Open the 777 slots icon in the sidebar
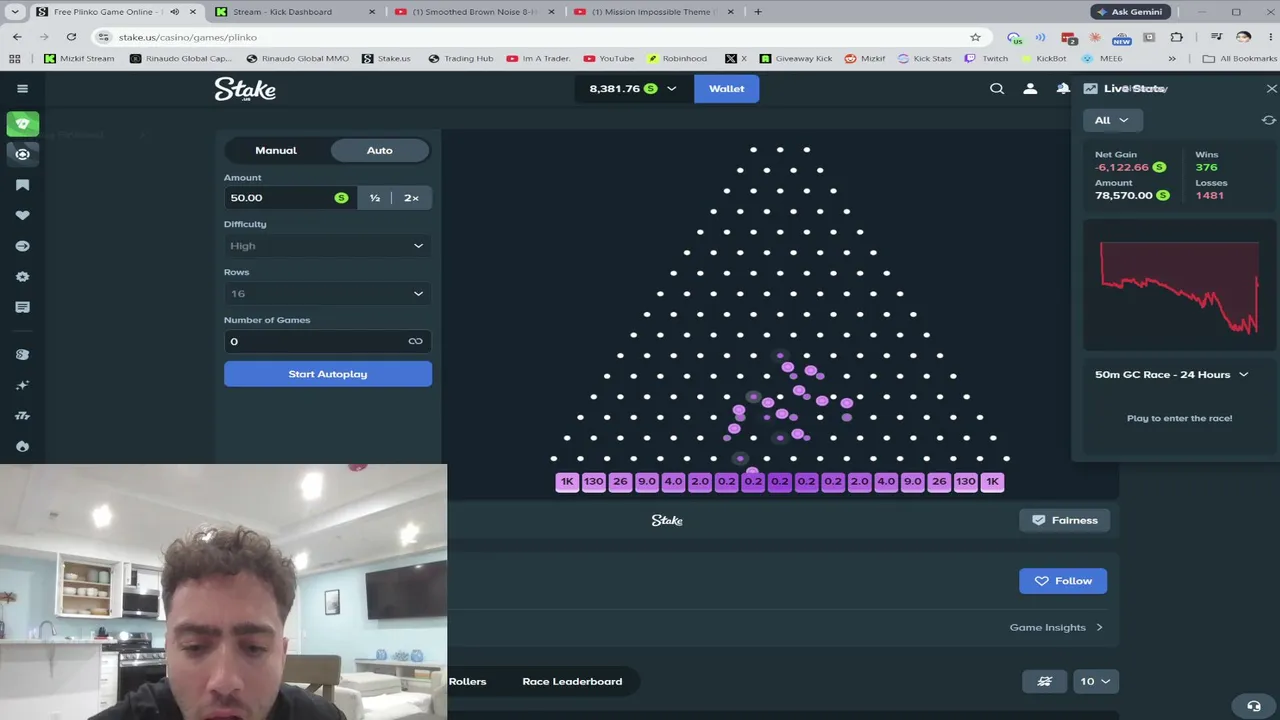 [x=22, y=416]
